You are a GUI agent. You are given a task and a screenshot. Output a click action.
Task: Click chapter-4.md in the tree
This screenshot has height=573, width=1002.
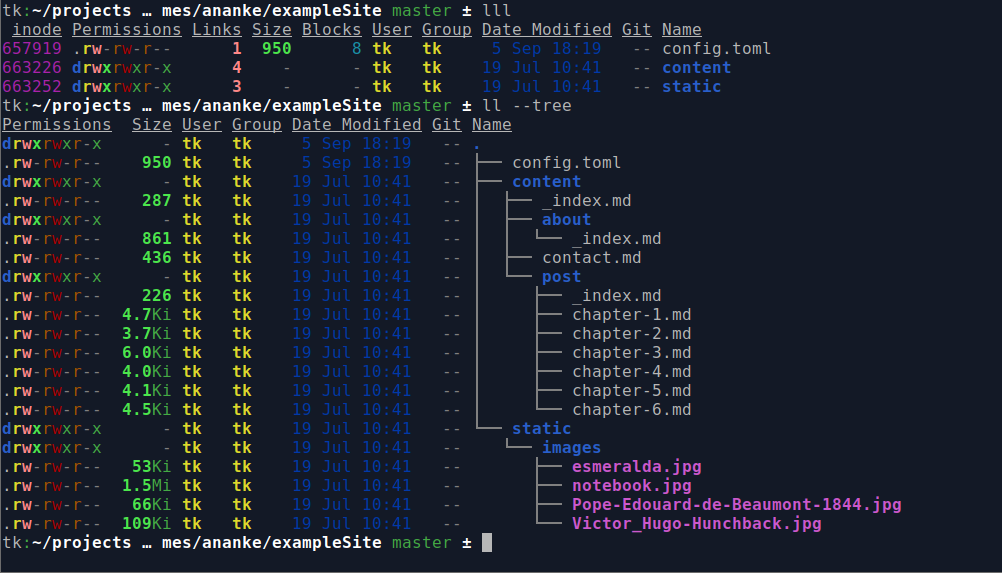pyautogui.click(x=631, y=372)
